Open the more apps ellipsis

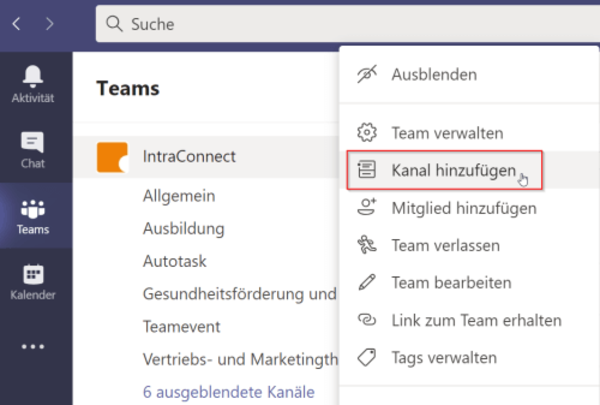point(33,347)
